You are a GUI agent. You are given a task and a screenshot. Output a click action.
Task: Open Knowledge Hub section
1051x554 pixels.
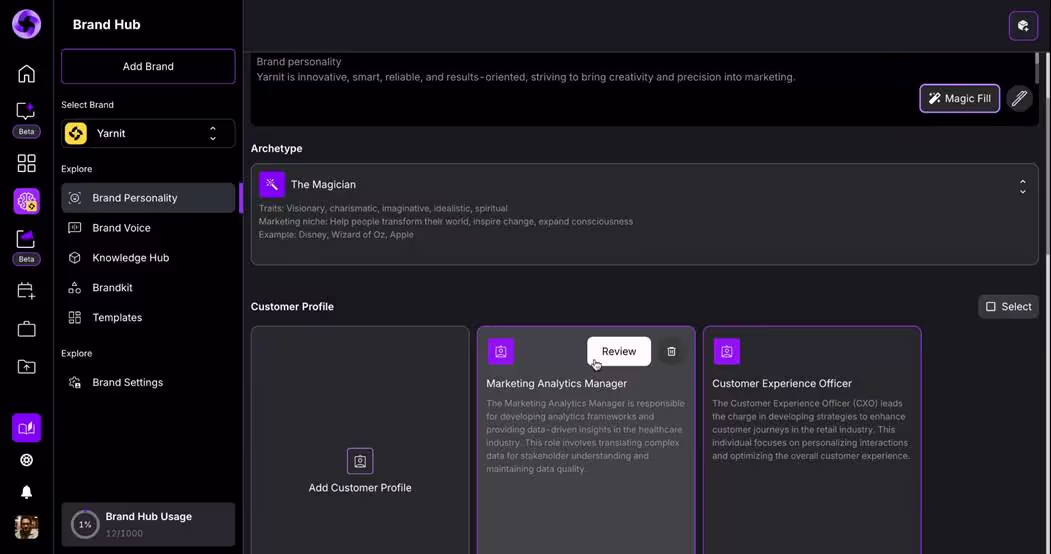(x=148, y=258)
